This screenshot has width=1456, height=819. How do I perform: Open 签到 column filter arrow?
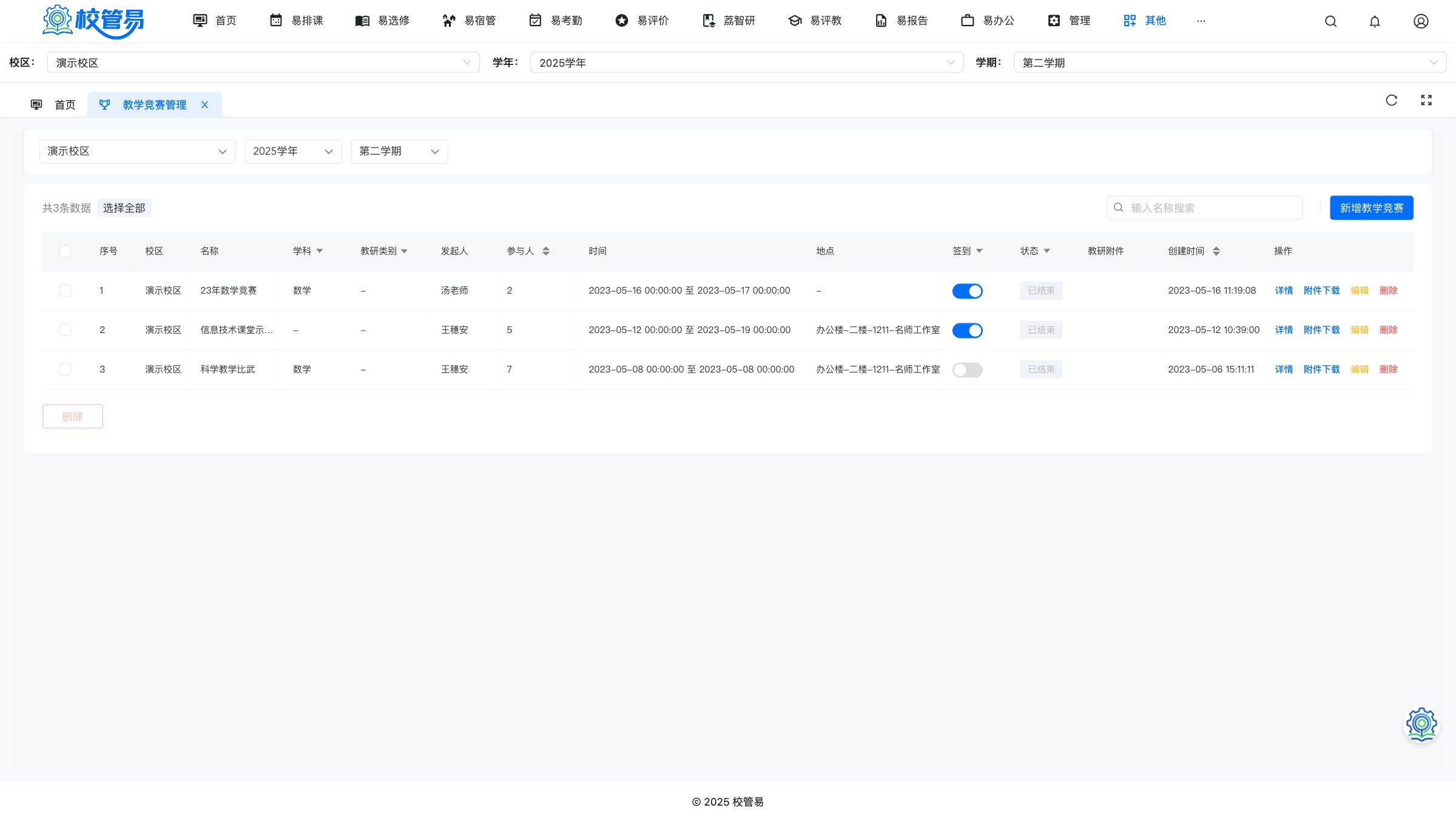[979, 251]
